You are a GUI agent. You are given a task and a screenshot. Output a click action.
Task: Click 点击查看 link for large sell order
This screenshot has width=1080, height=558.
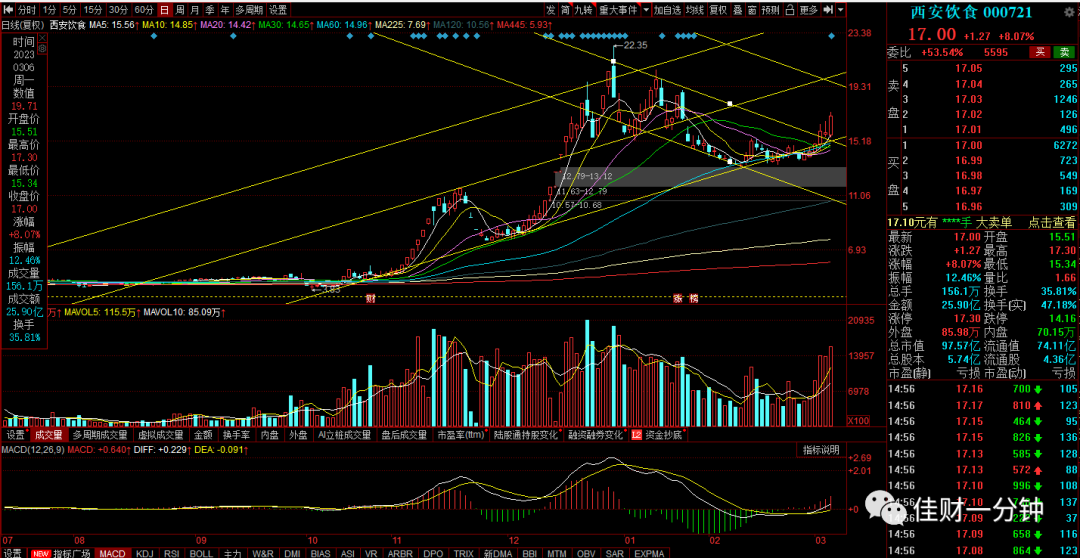[x=1052, y=222]
